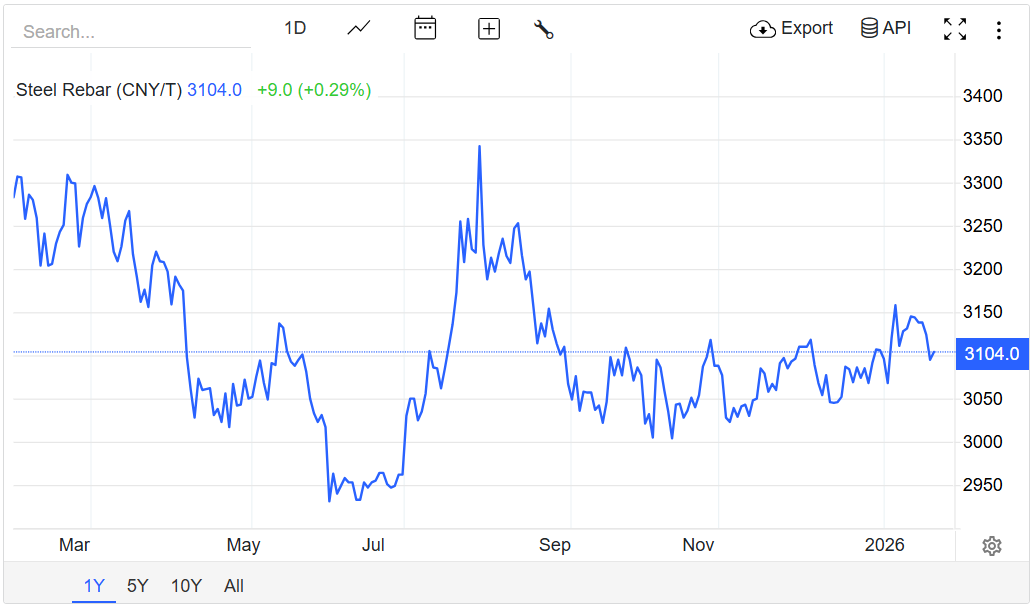Screen dimensions: 1033x607
Task: Click the Export text button
Action: [807, 28]
